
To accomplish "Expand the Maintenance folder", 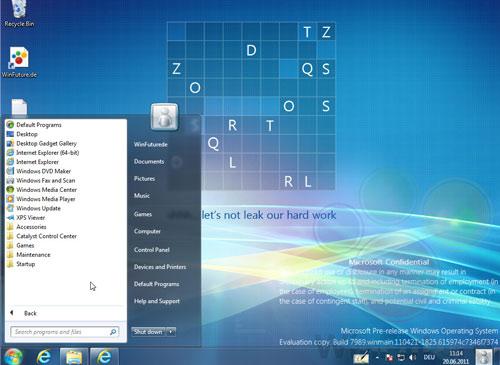I will (28, 255).
